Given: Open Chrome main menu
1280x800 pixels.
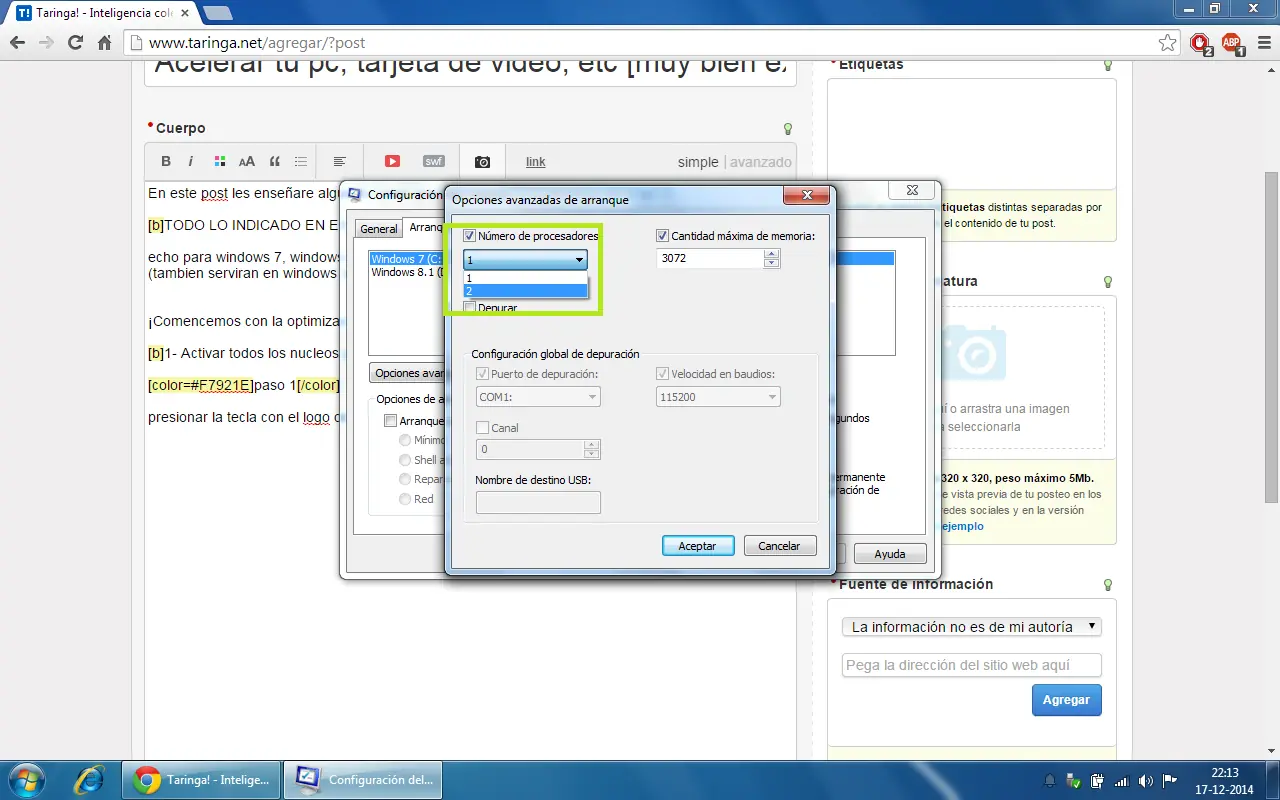Looking at the screenshot, I should click(x=1262, y=43).
